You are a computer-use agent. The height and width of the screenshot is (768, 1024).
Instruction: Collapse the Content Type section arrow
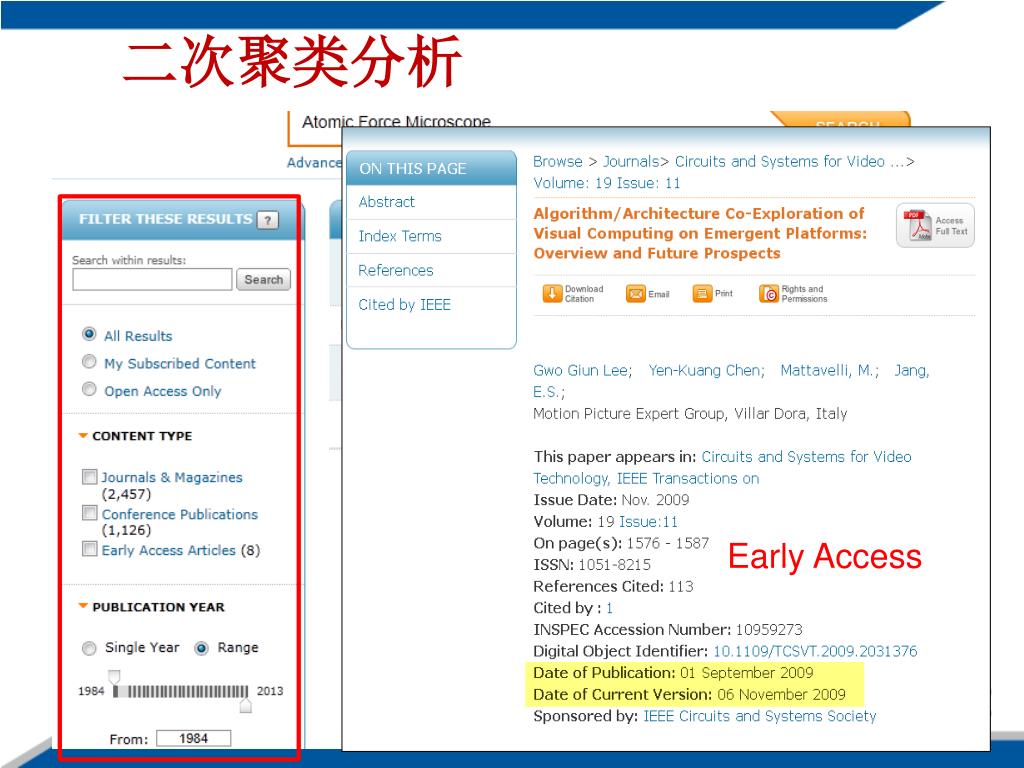click(83, 436)
